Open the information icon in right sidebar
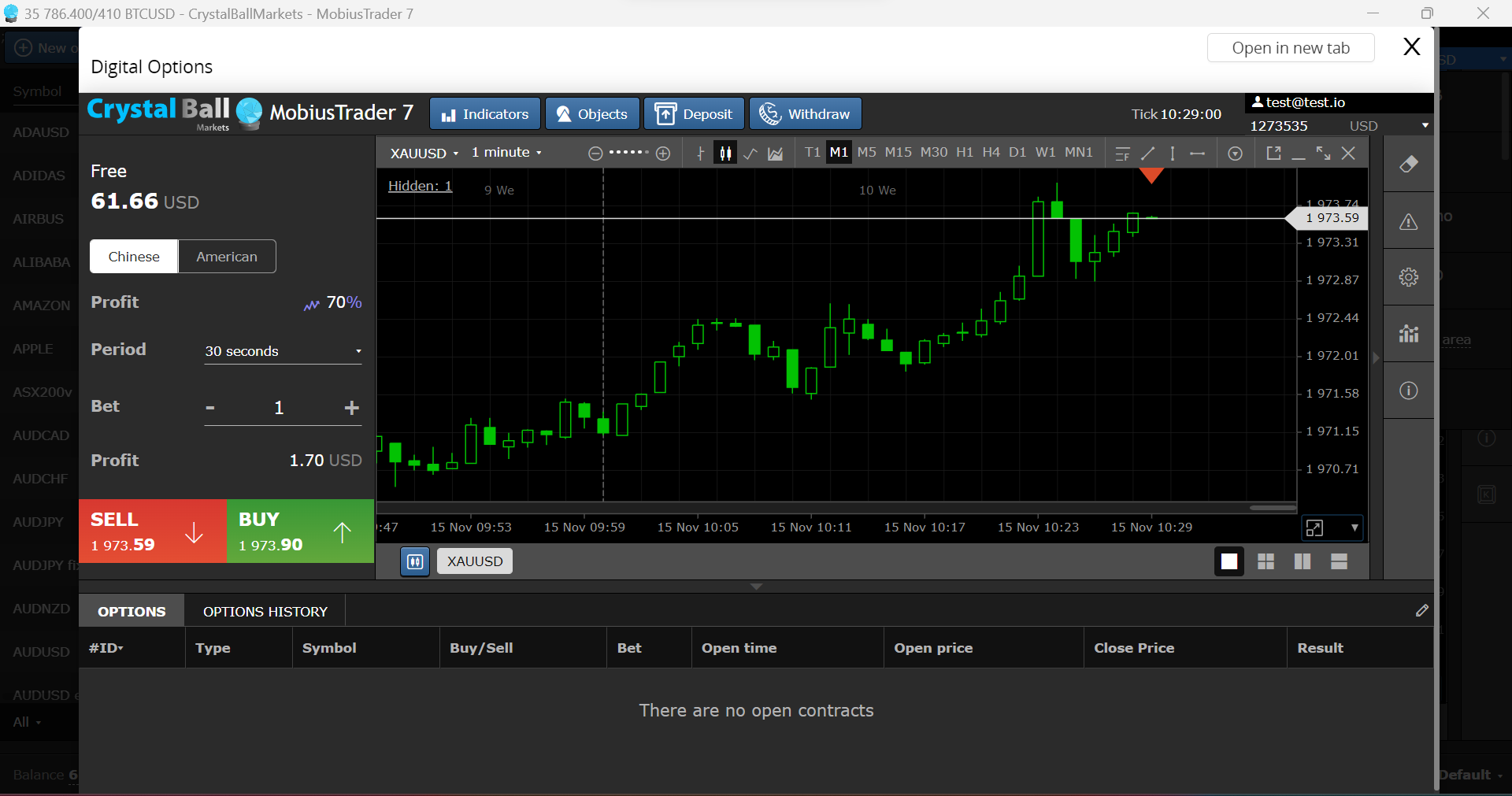This screenshot has height=796, width=1512. coord(1409,391)
